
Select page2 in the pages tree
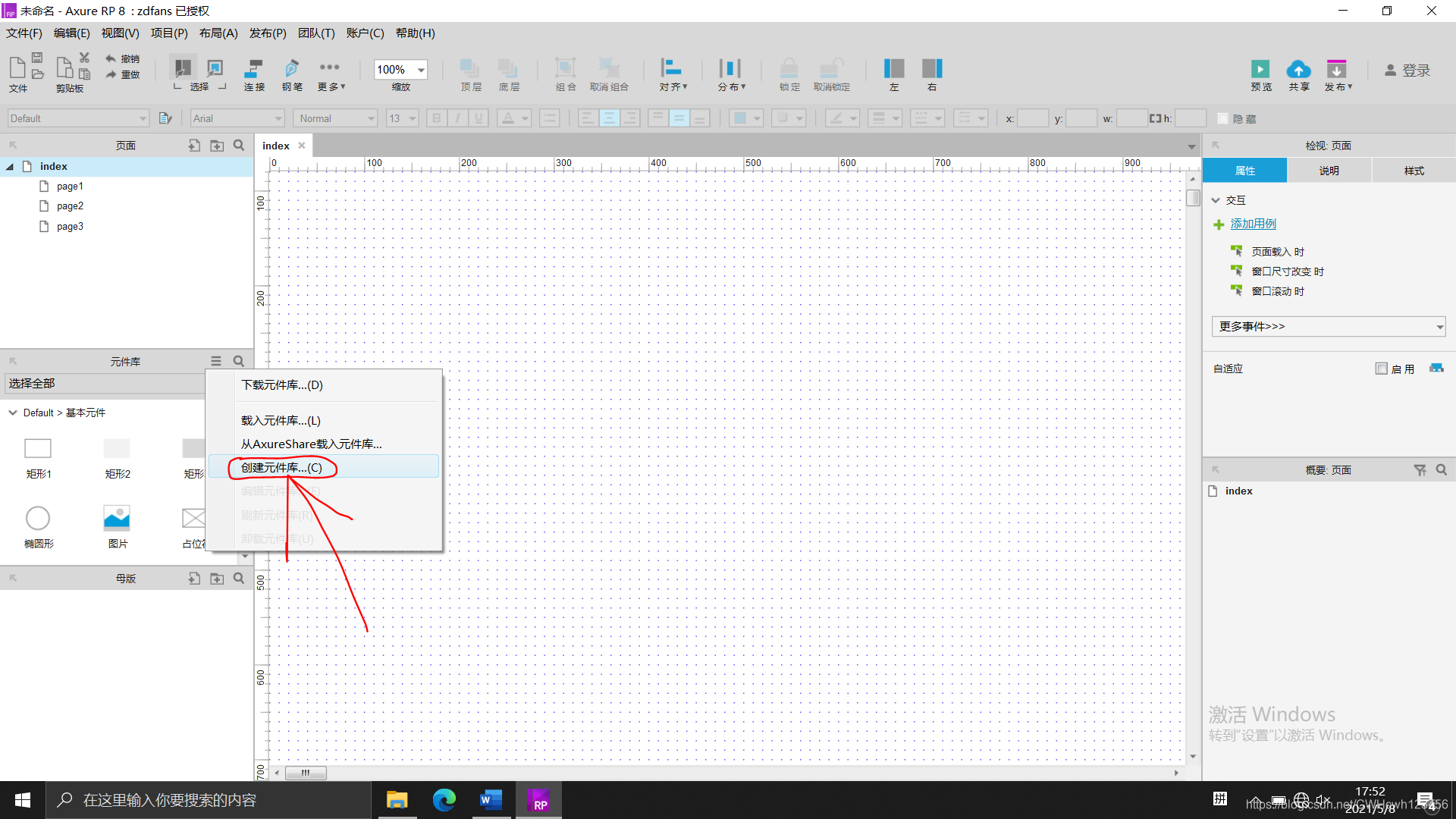tap(70, 206)
